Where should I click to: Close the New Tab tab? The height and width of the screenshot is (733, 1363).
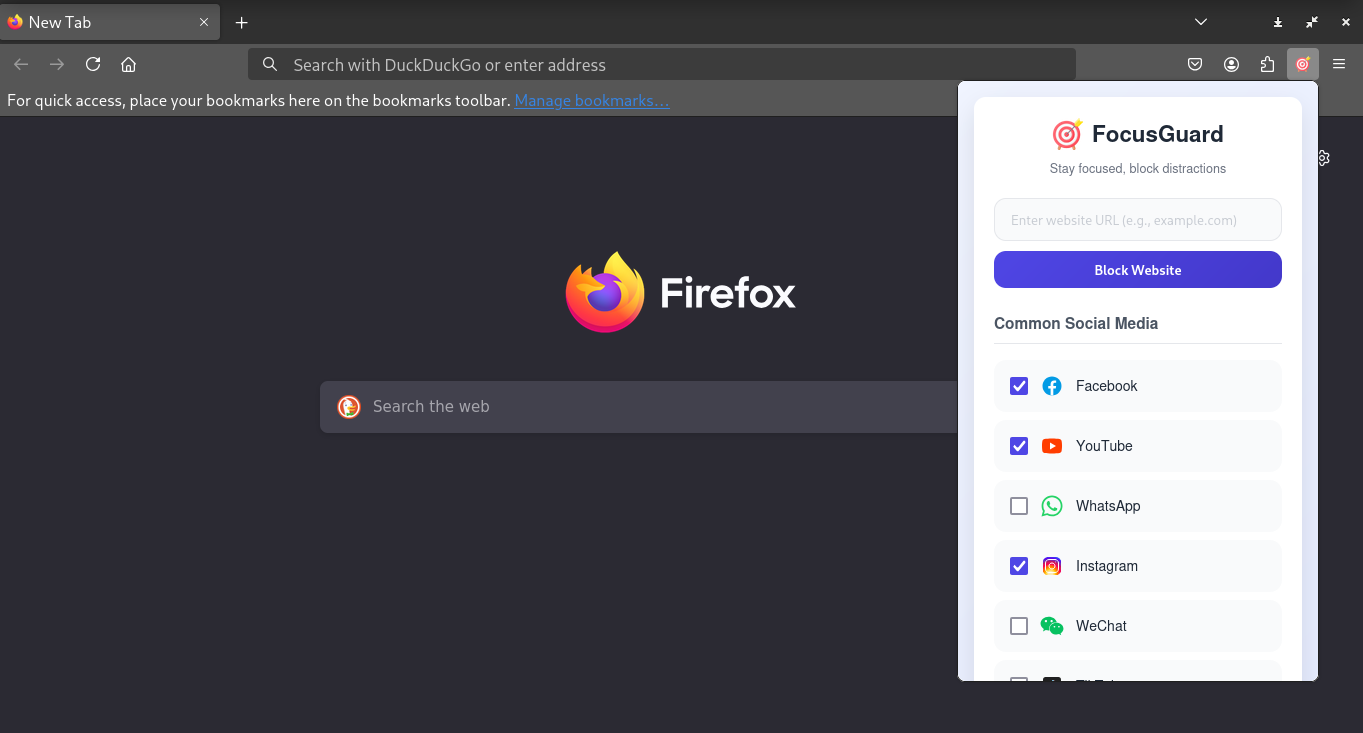pyautogui.click(x=204, y=22)
